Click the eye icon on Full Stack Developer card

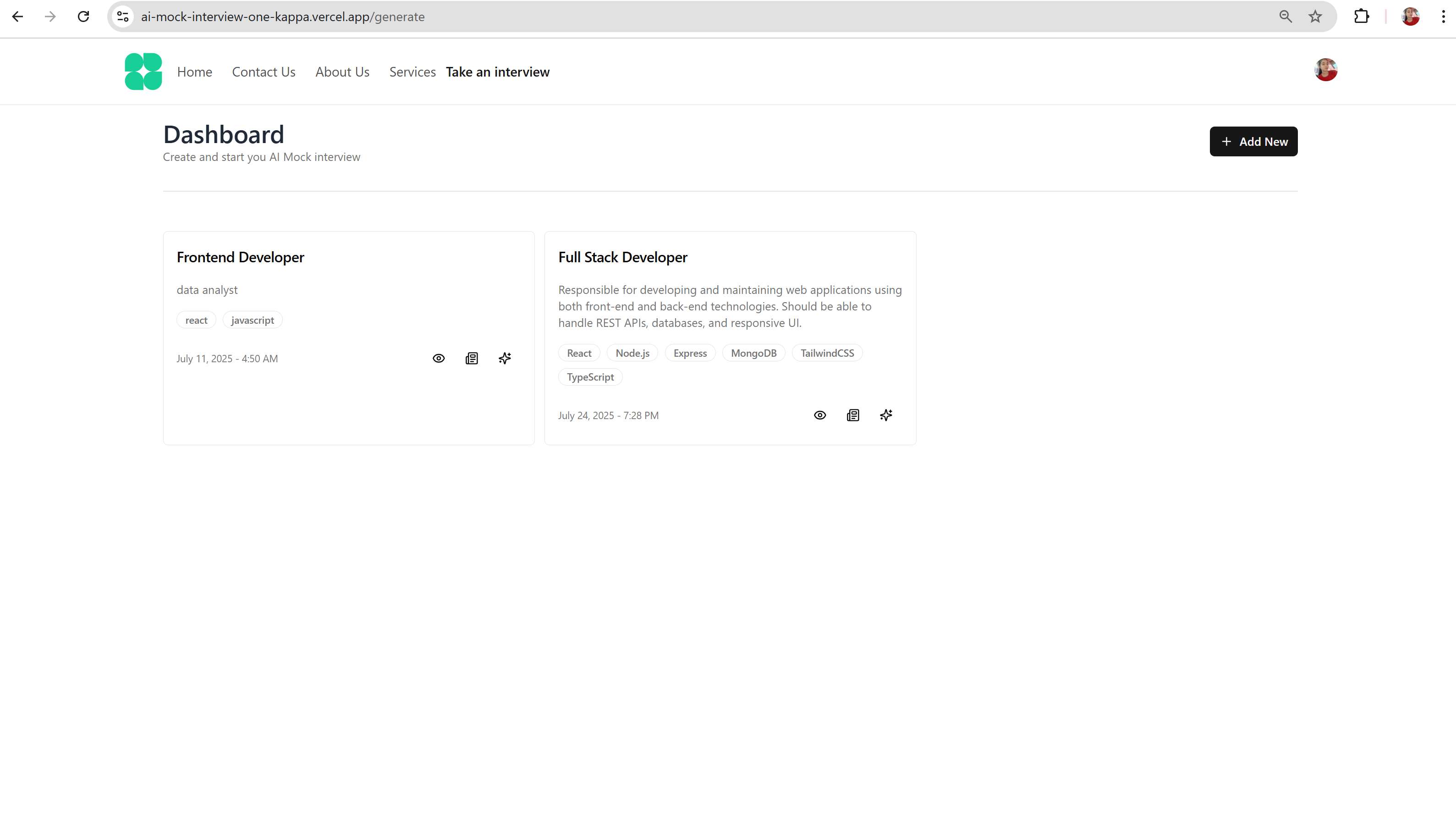(819, 415)
